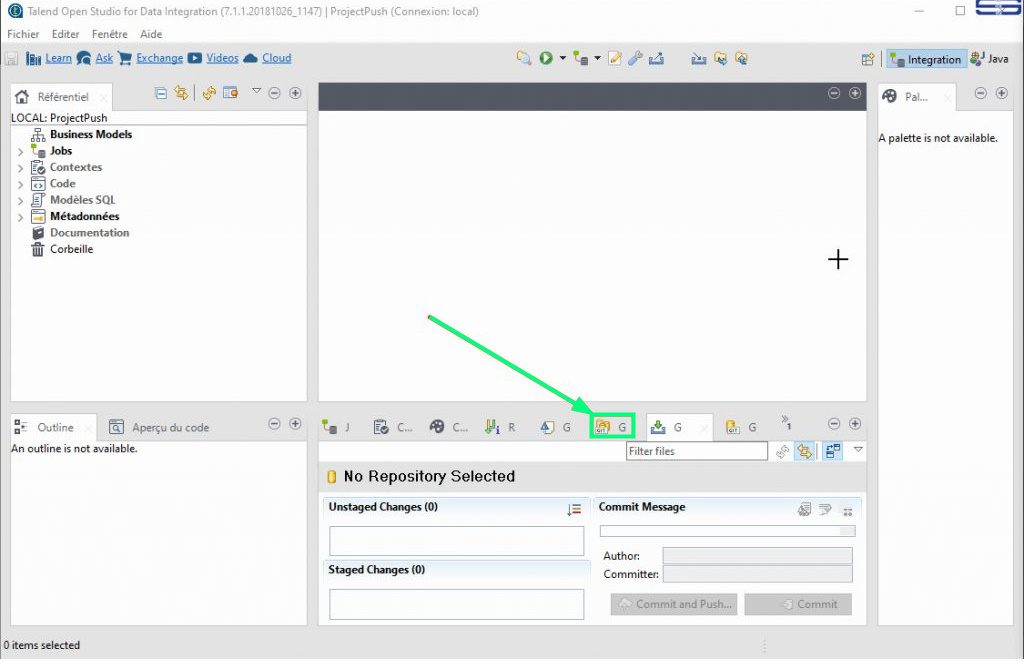Screen dimensions: 1024x662
Task: Open the Référentiel view menu triangle
Action: [x=257, y=91]
